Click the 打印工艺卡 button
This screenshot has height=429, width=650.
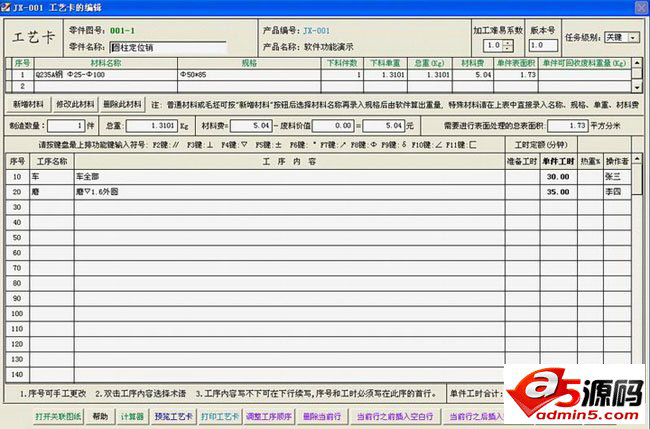(x=220, y=417)
